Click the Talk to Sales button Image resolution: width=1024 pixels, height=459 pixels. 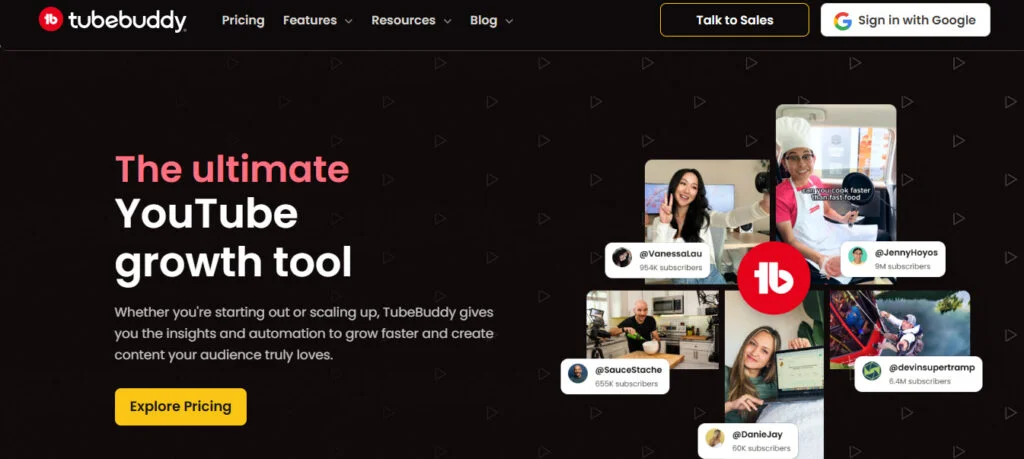pos(735,20)
